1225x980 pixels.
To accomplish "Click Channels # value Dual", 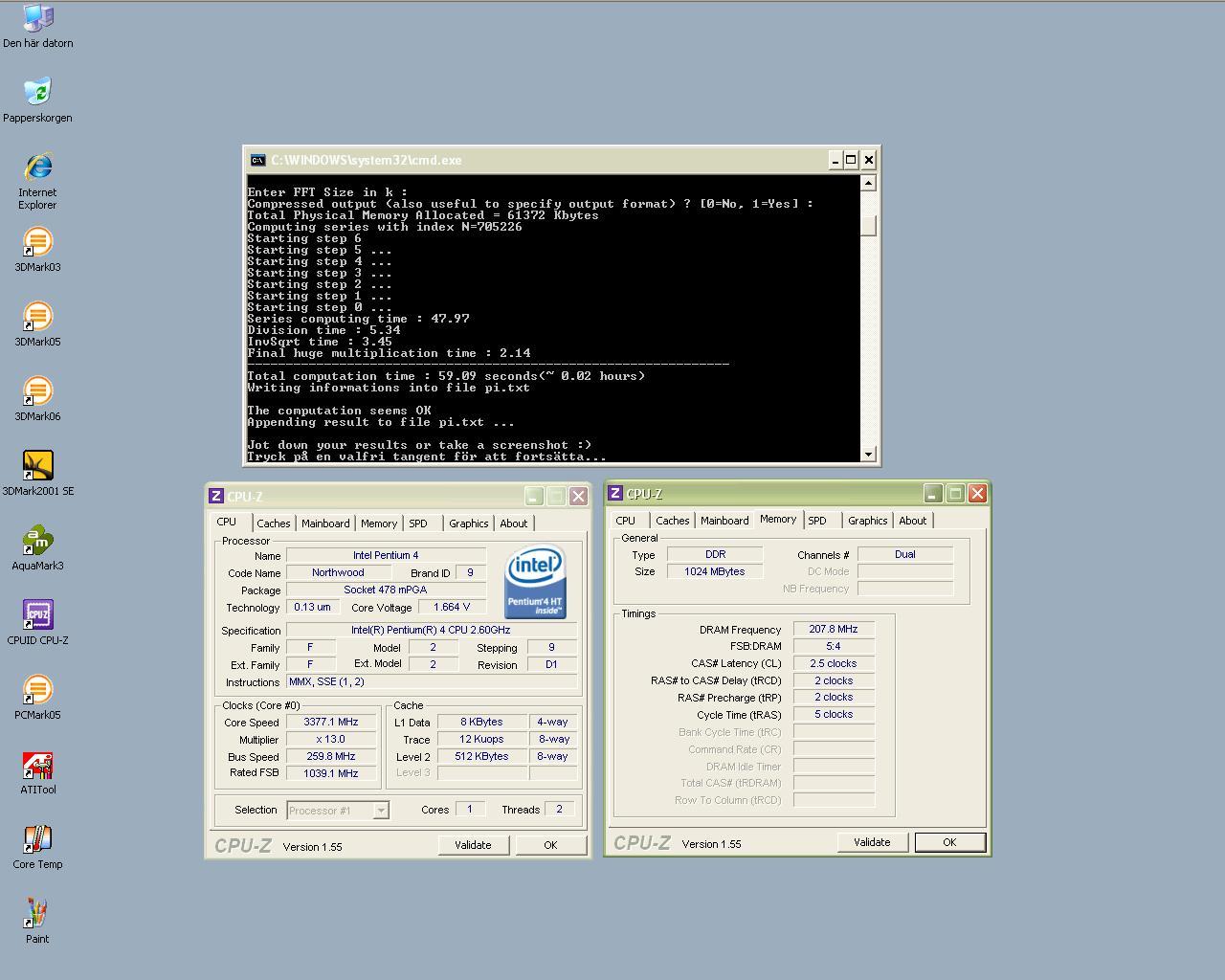I will tap(905, 554).
